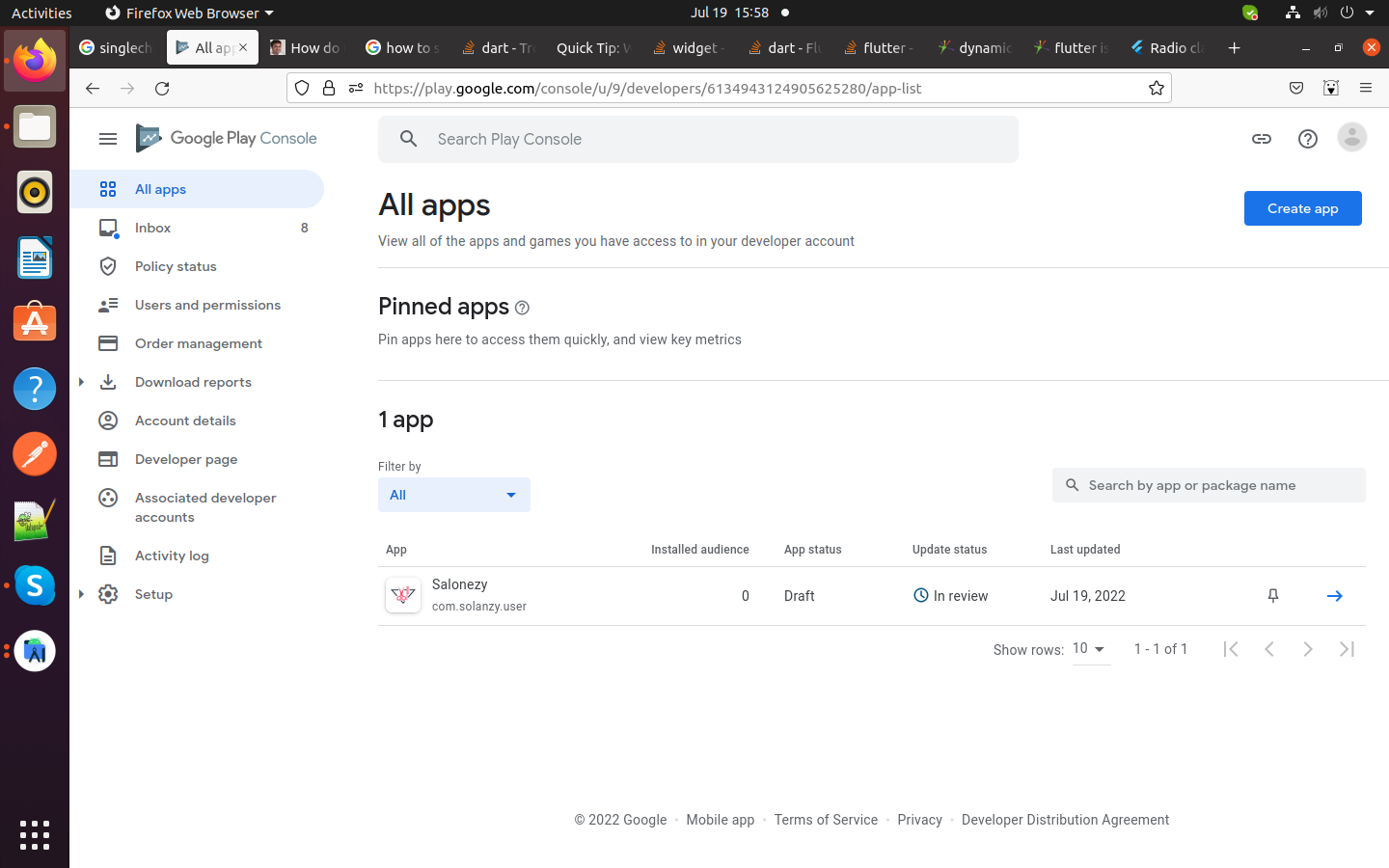This screenshot has width=1389, height=868.
Task: Open the All apps sidebar item
Action: [197, 189]
